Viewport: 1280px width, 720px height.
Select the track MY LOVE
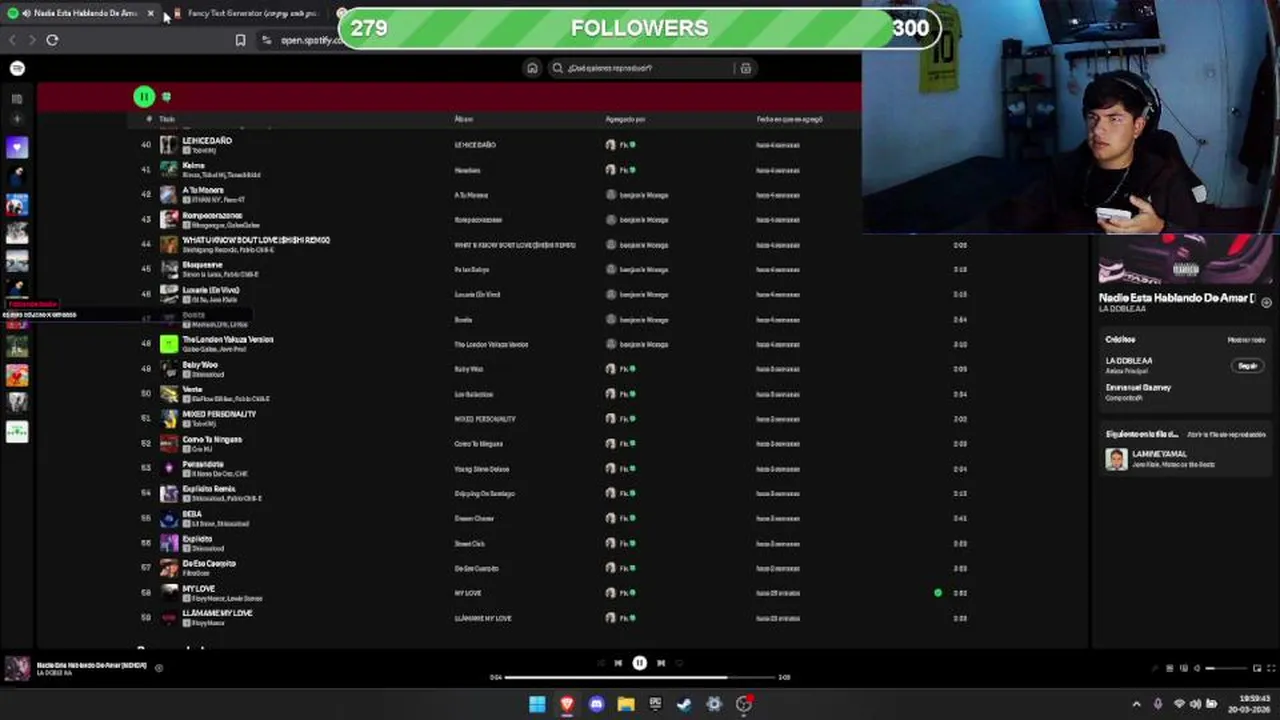tap(198, 589)
